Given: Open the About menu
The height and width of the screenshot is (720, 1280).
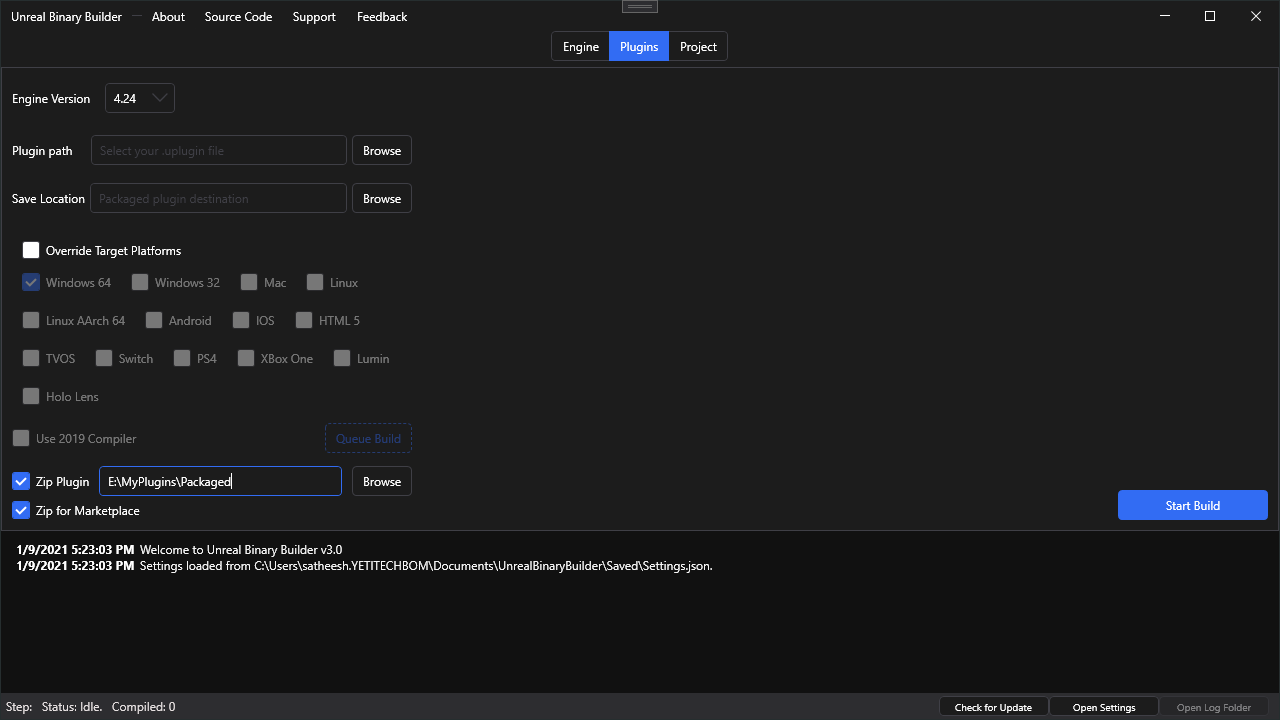Looking at the screenshot, I should click(x=168, y=17).
